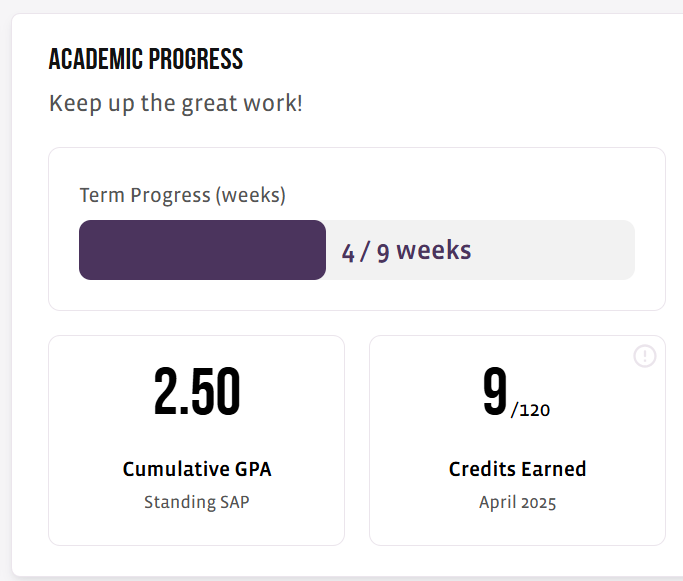
Task: Click the April 2025 date text
Action: point(517,502)
